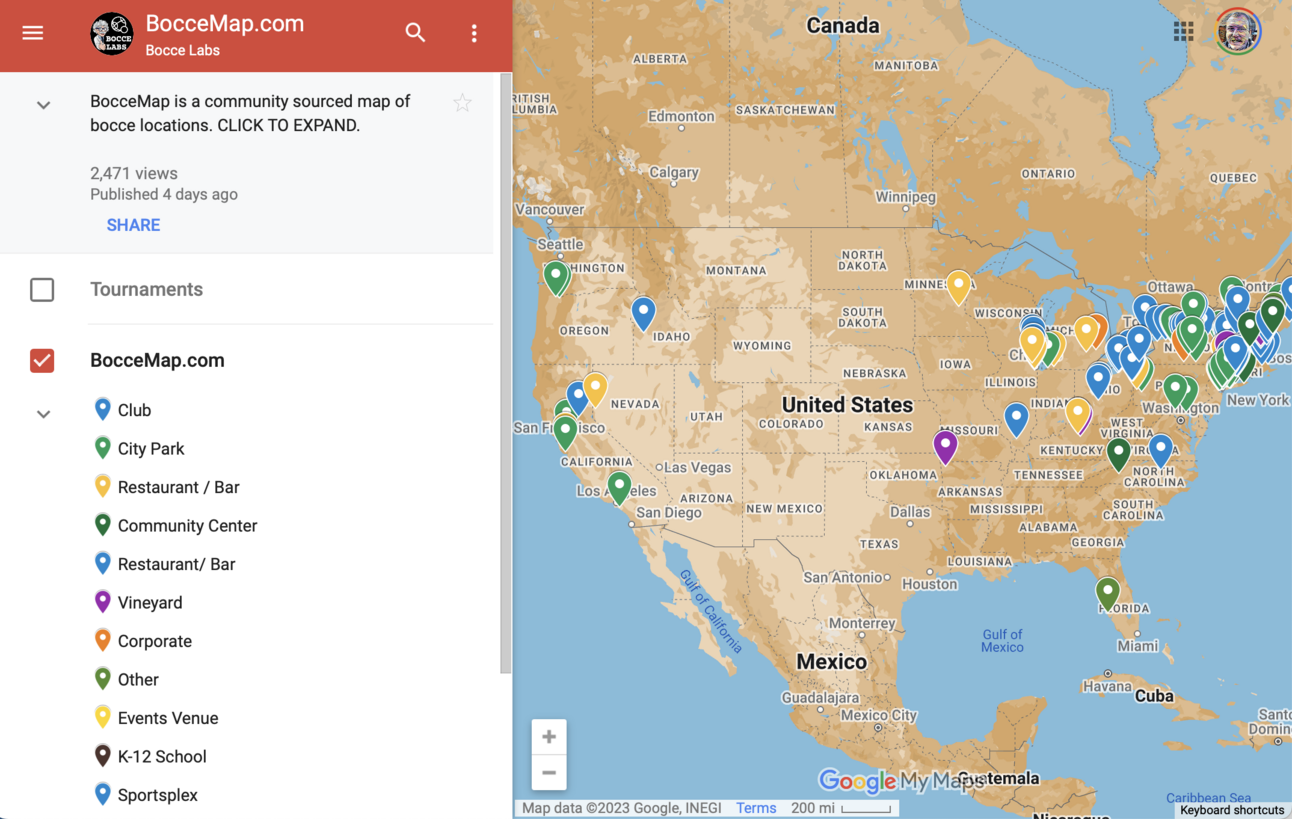Click the SHARE link
1292x819 pixels.
point(134,225)
